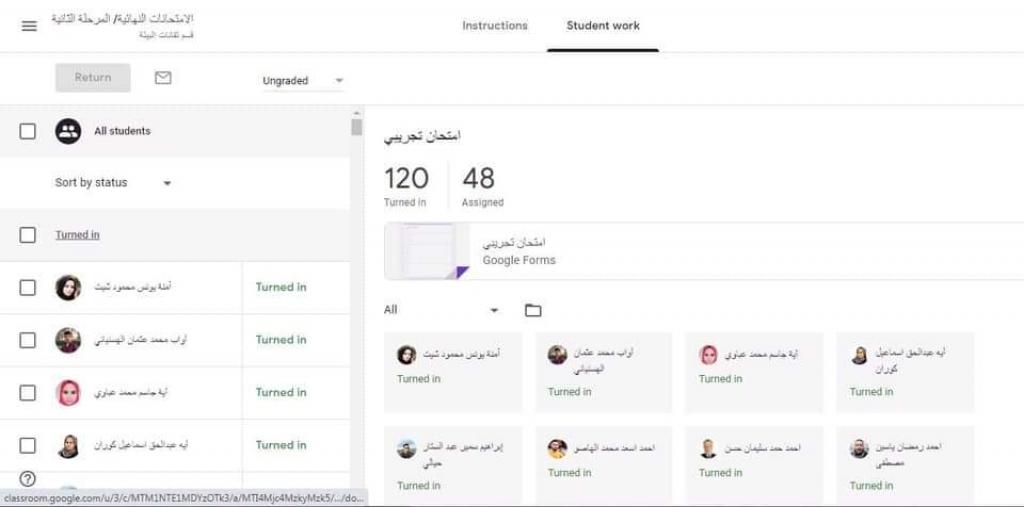Screen dimensions: 1024x507
Task: Click the Turned in section link
Action: pyautogui.click(x=77, y=235)
